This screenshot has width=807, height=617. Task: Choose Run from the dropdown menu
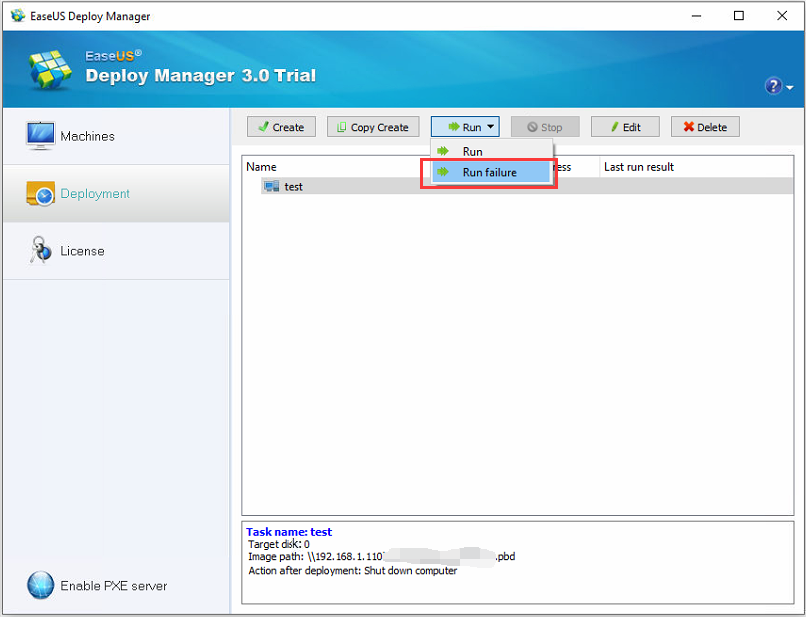tap(492, 151)
